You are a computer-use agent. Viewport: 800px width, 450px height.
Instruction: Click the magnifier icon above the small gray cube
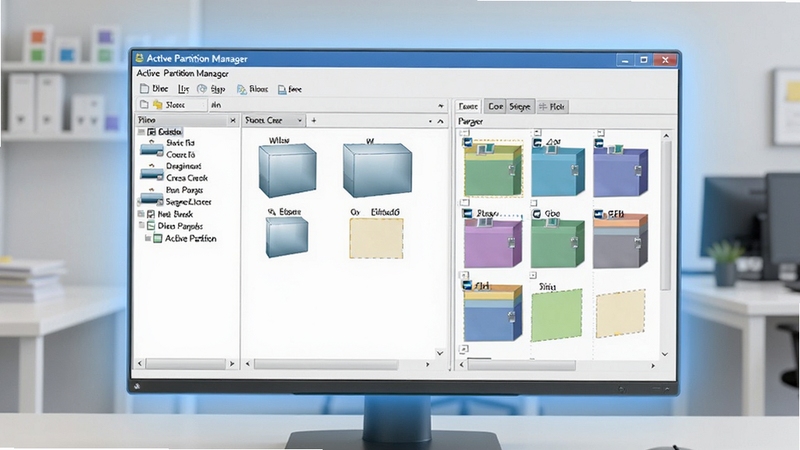[x=272, y=211]
